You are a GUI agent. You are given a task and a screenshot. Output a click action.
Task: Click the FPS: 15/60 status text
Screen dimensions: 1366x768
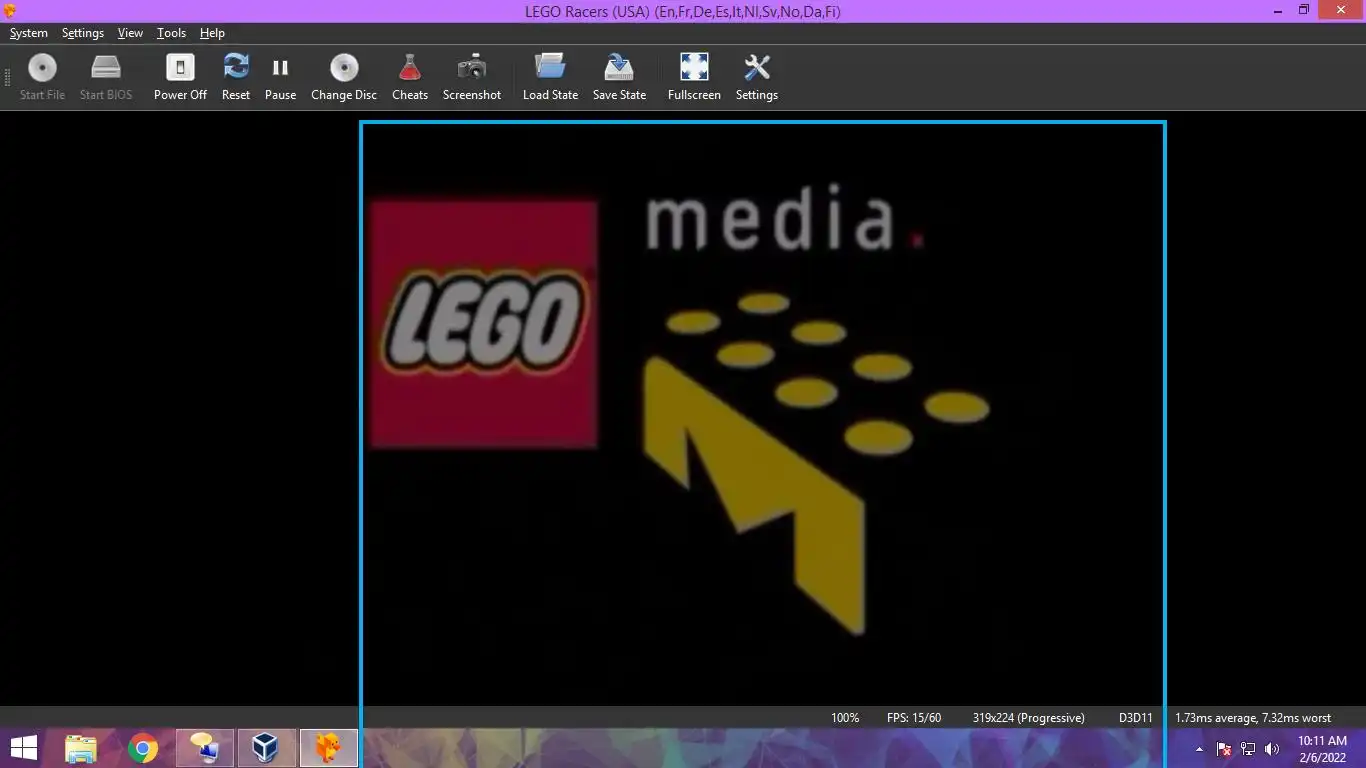point(914,718)
